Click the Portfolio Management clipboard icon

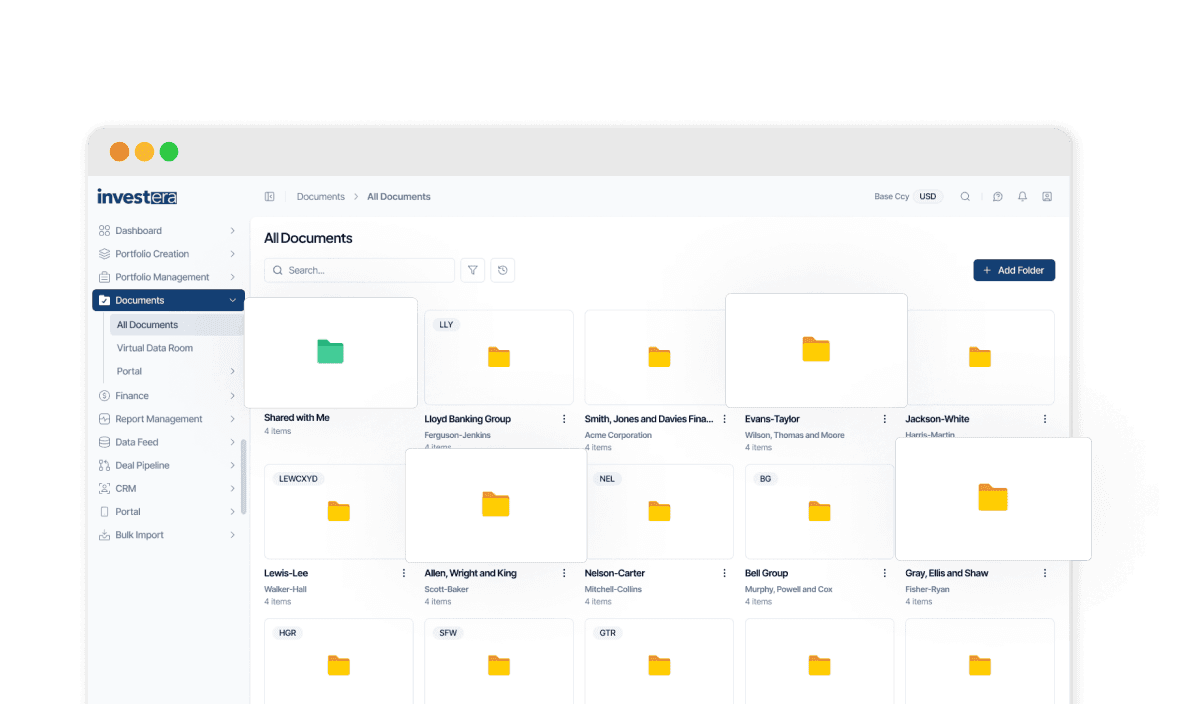pos(104,277)
